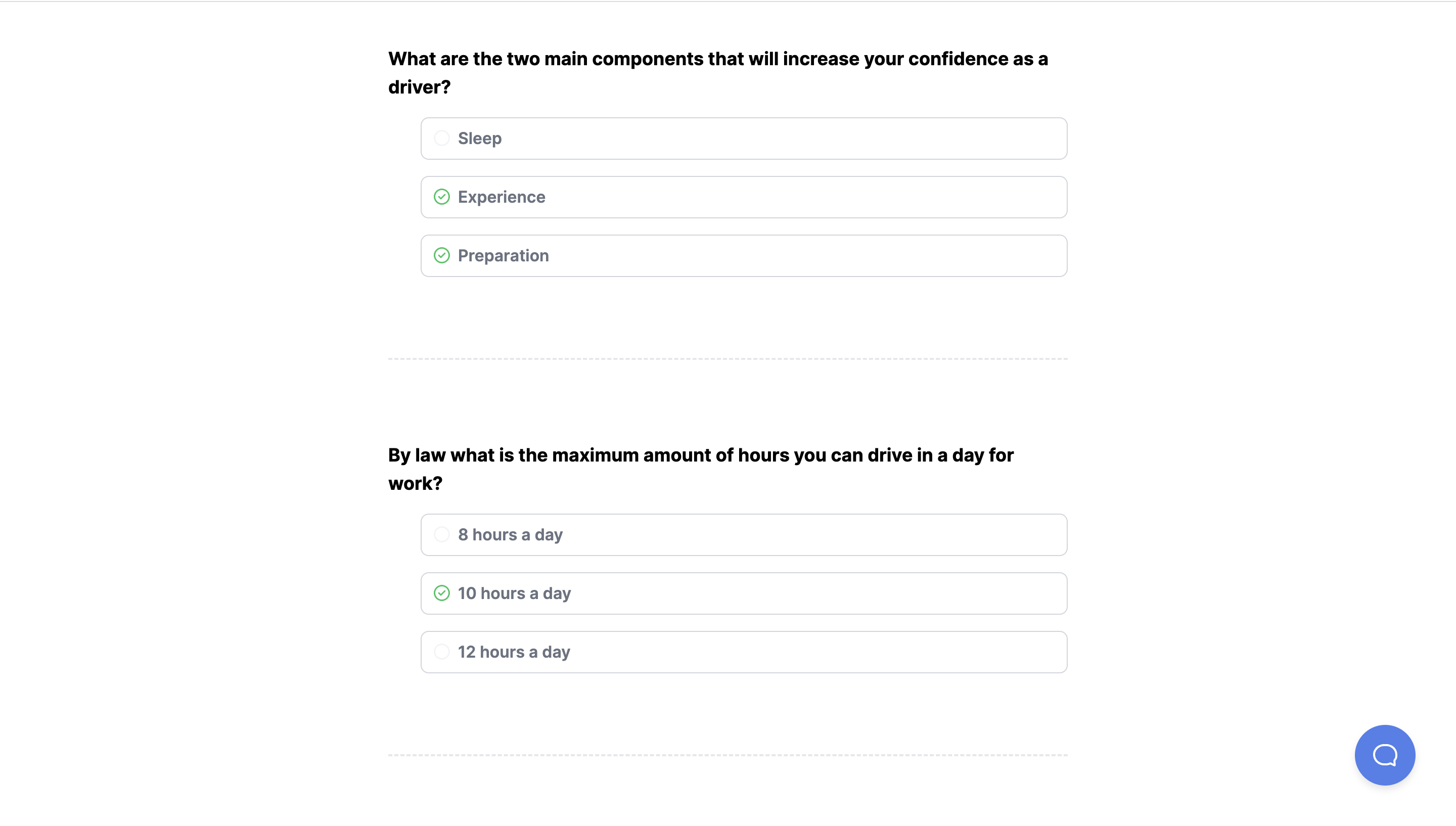The height and width of the screenshot is (826, 1456).
Task: Click green checkmark beside 10 hours a day
Action: (441, 593)
